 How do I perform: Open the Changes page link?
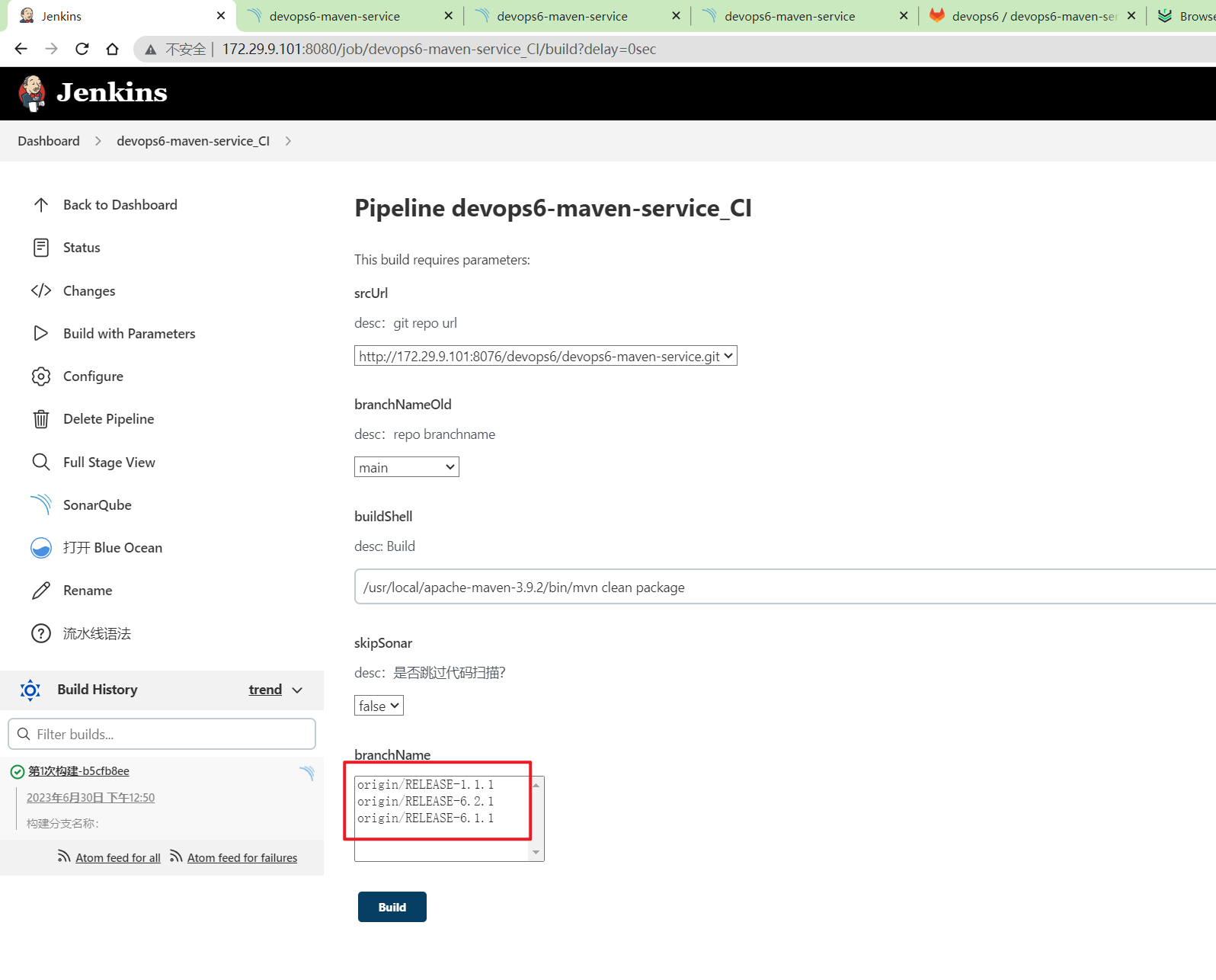[x=89, y=290]
